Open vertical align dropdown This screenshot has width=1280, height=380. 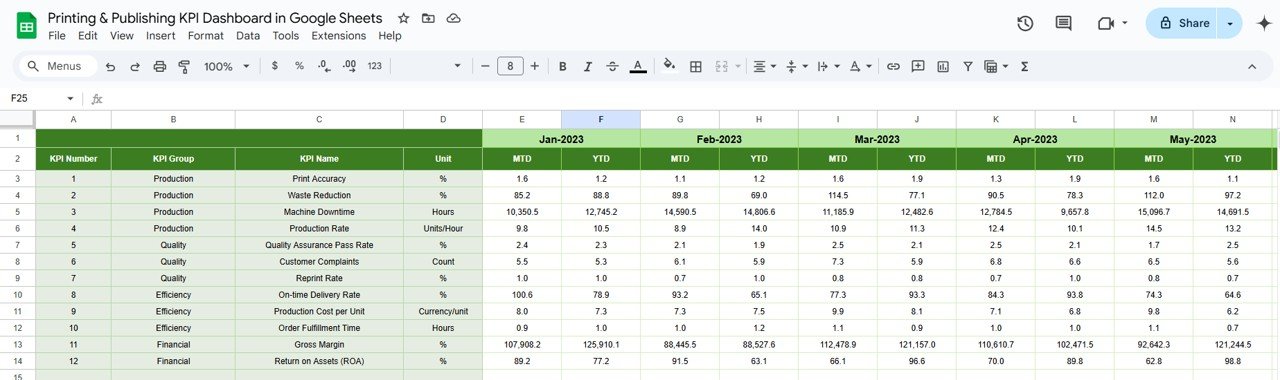[796, 66]
